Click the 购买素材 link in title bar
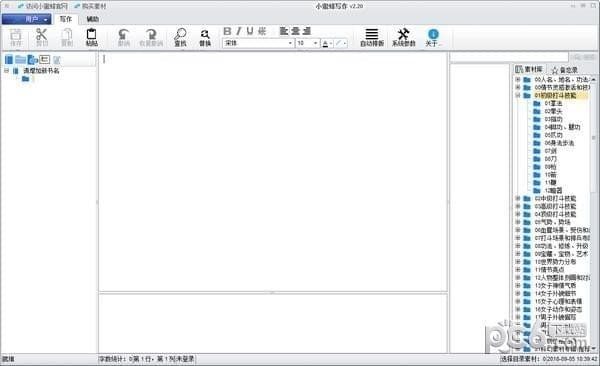 [90, 6]
